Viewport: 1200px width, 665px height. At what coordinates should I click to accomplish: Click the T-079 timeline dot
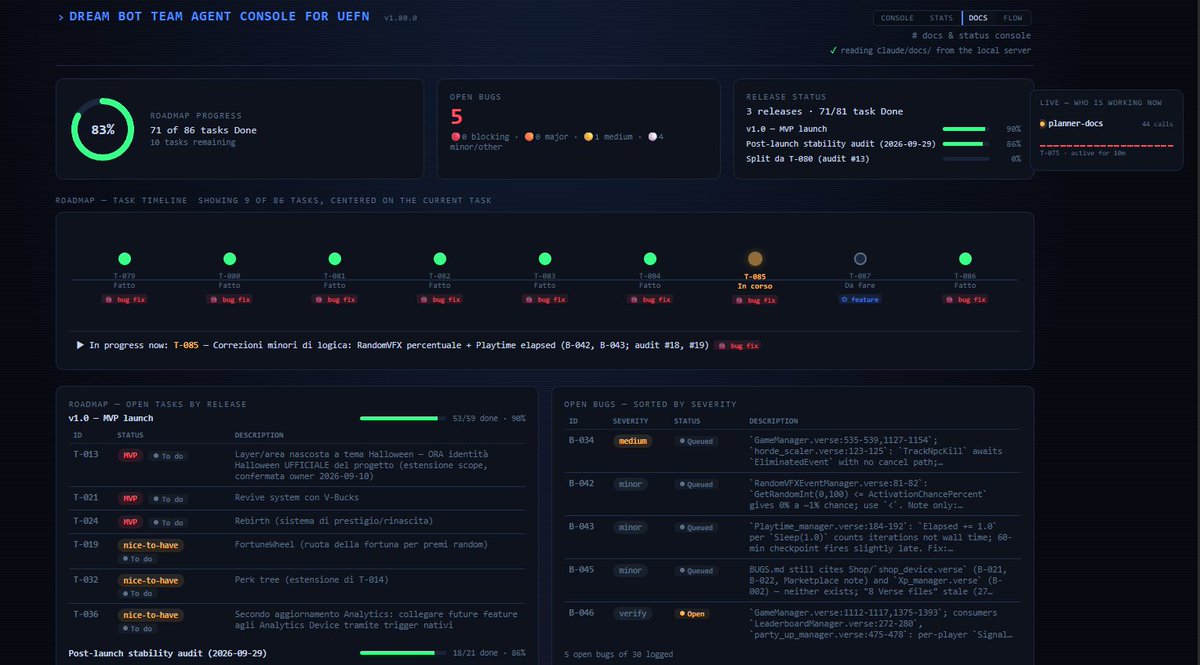pos(124,259)
